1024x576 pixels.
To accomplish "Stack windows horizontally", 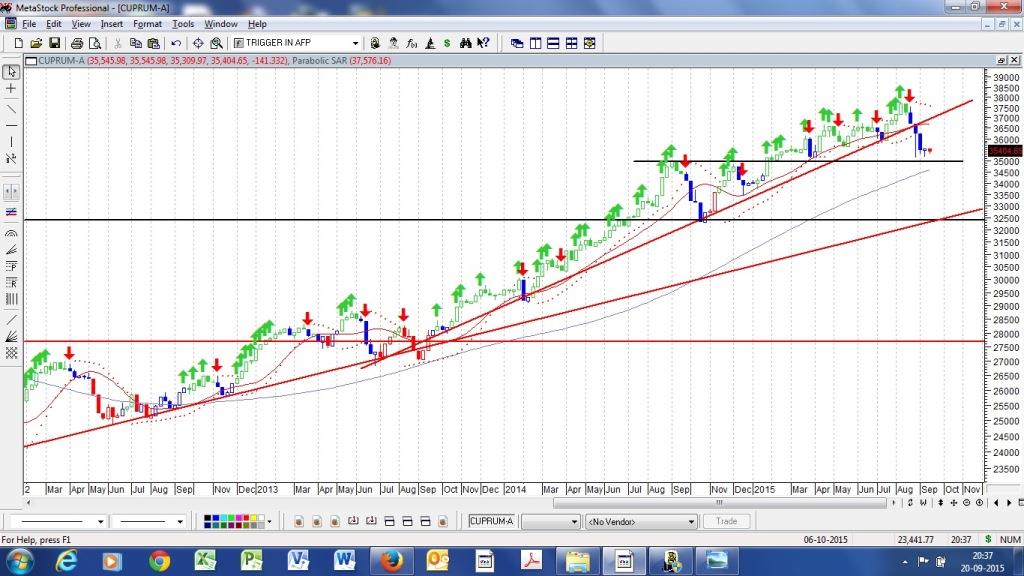I will [x=553, y=43].
